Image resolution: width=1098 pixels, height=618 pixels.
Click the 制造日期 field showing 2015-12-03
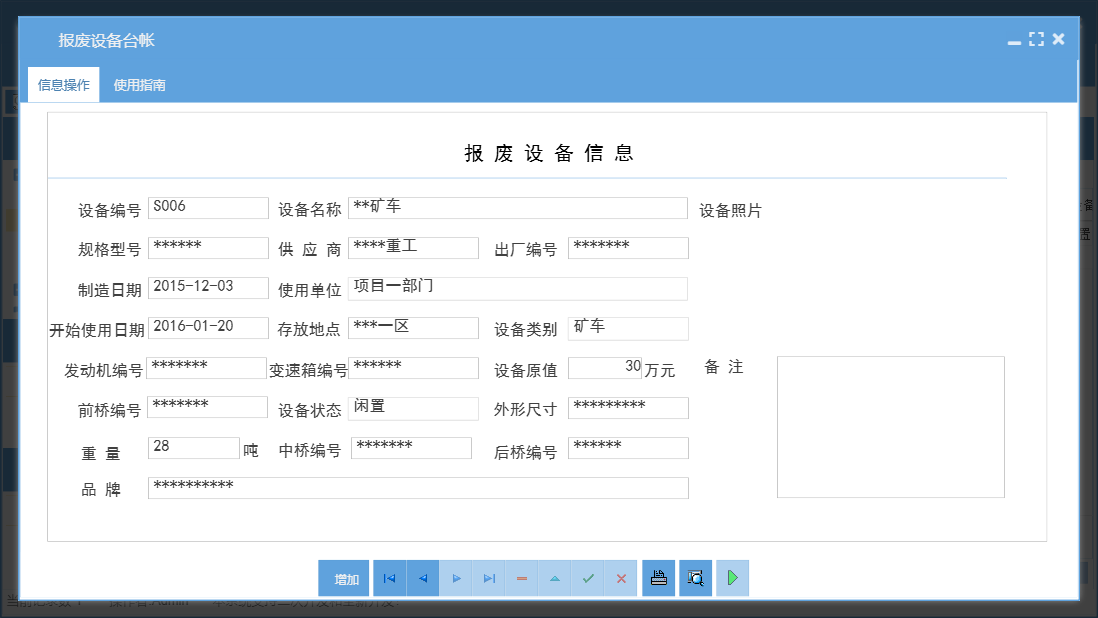(208, 287)
